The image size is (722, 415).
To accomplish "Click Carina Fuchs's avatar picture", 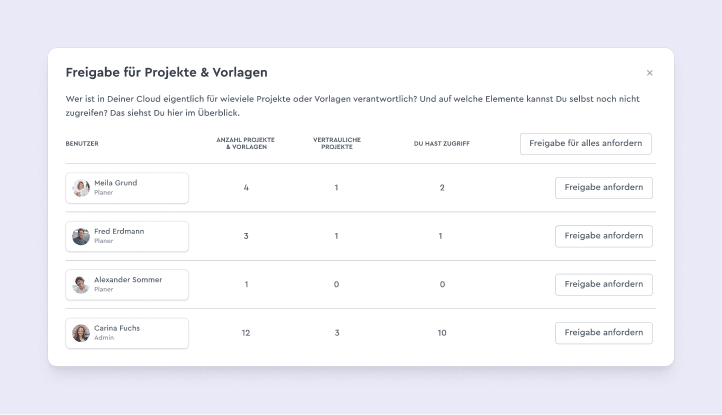I will pyautogui.click(x=81, y=333).
